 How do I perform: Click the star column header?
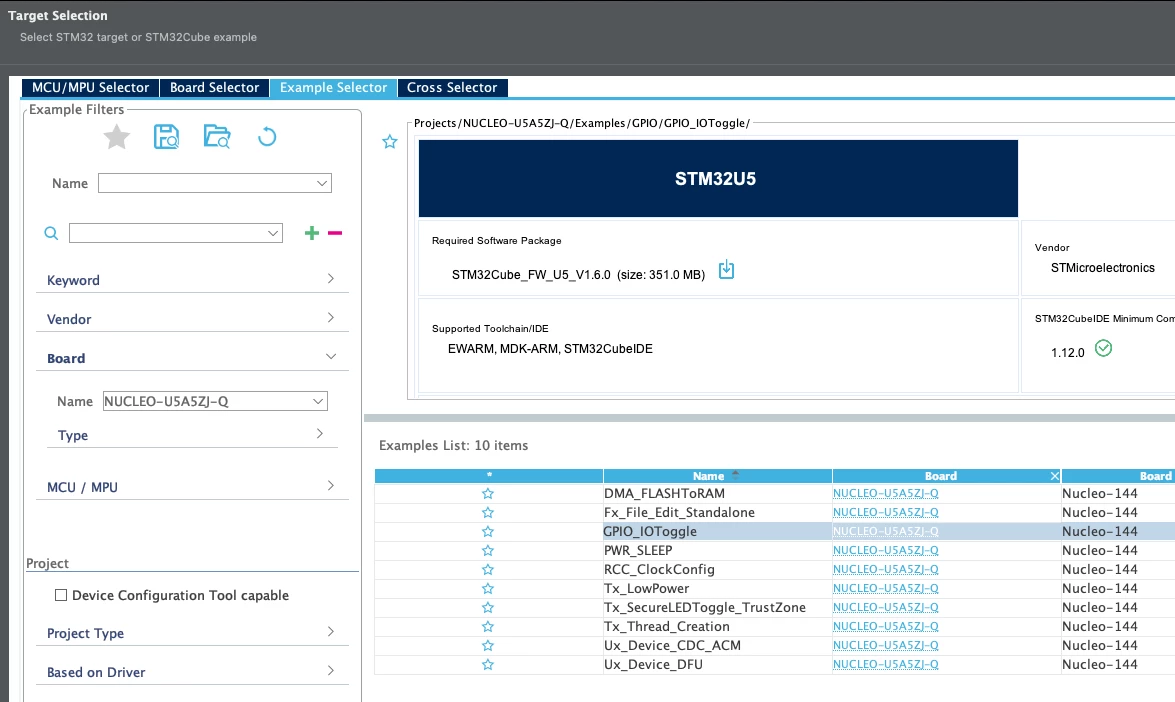pyautogui.click(x=489, y=476)
